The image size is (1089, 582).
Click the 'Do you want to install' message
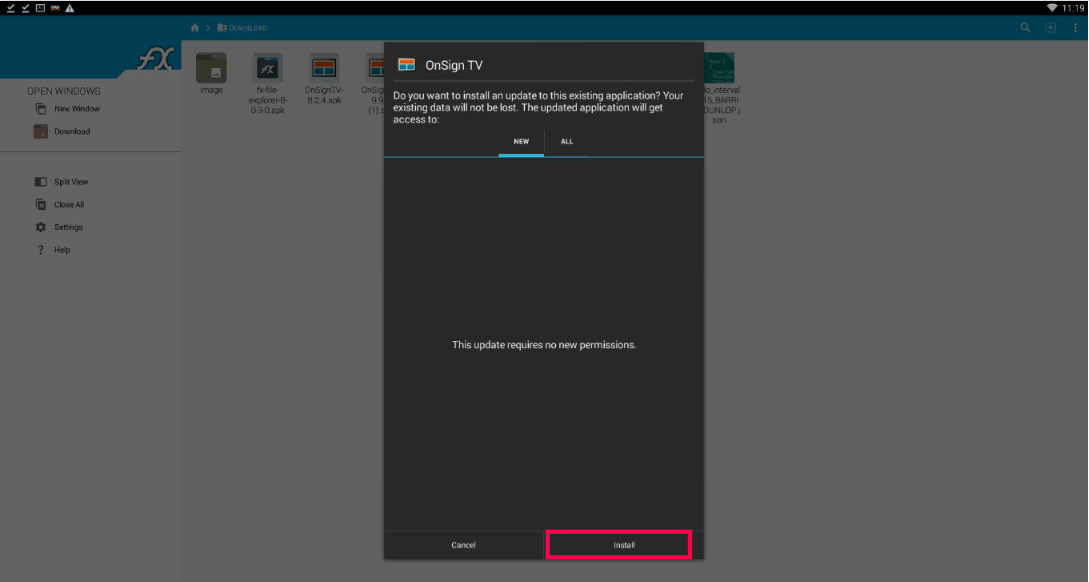point(538,108)
